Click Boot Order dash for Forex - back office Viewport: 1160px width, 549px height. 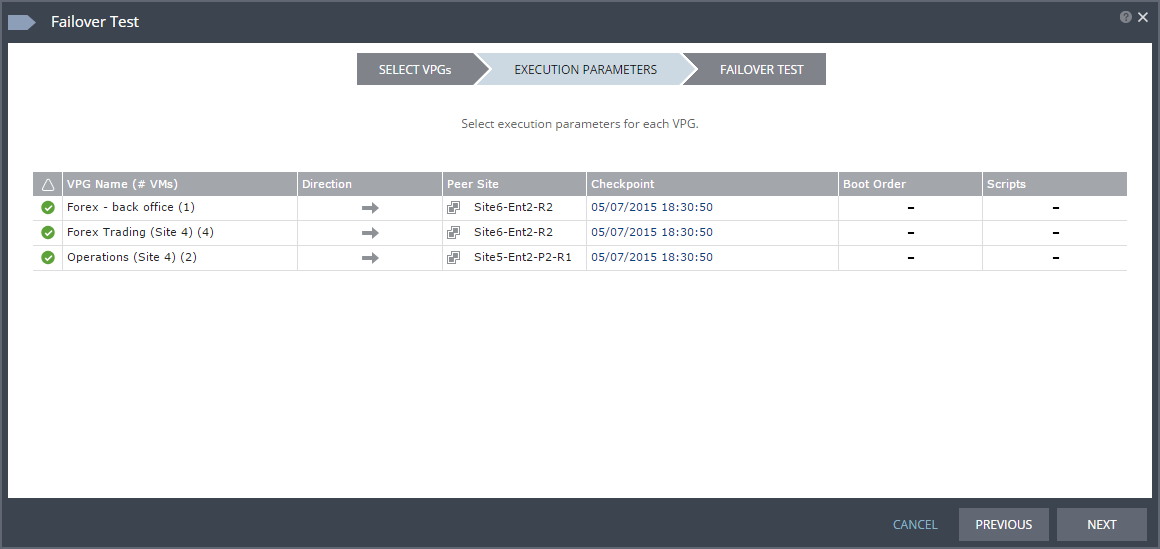click(x=911, y=208)
